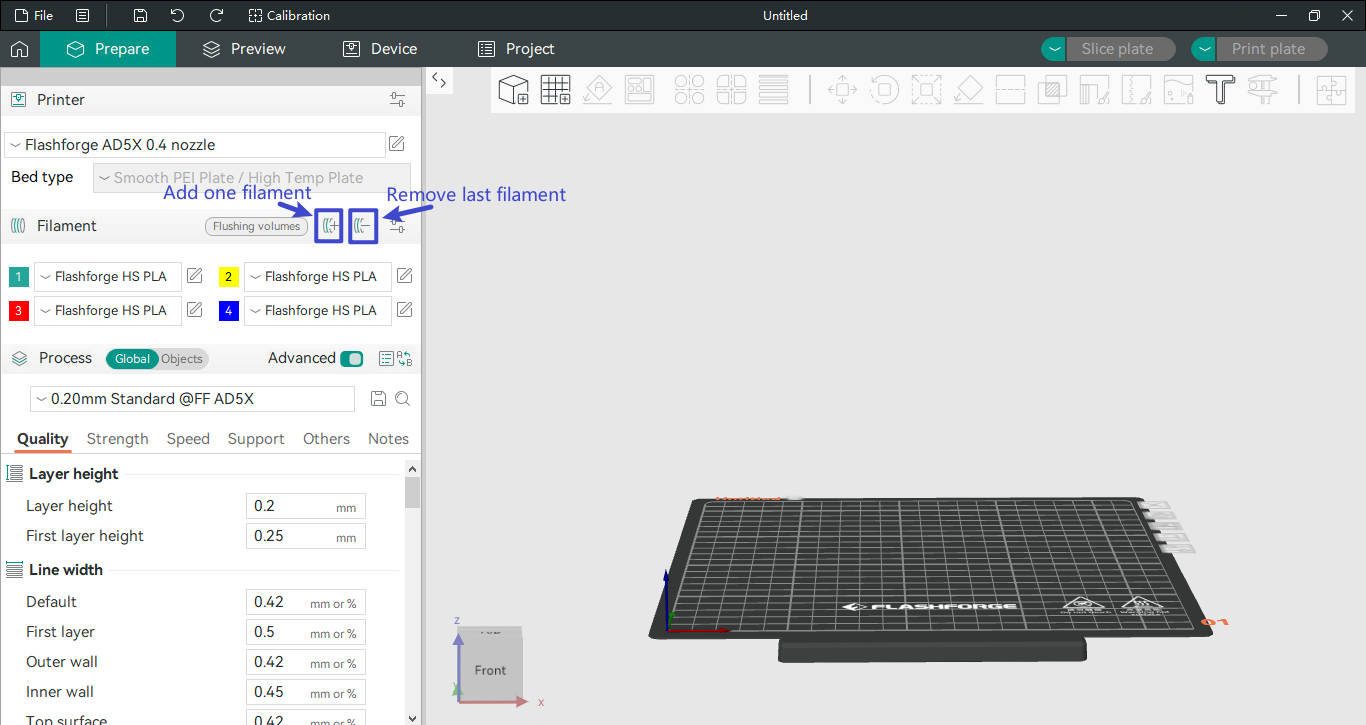Viewport: 1366px width, 725px height.
Task: Select the Rotate tool icon
Action: click(x=884, y=90)
